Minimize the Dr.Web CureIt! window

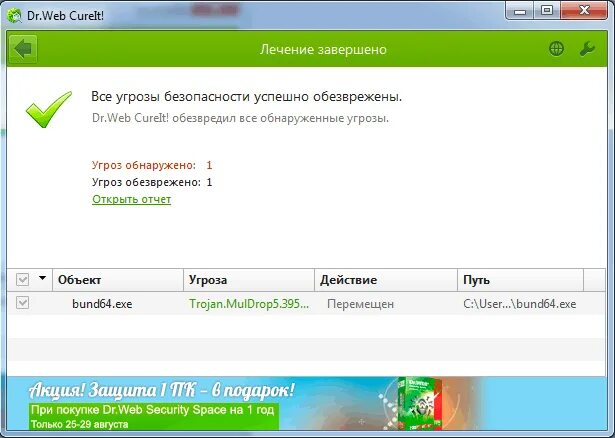point(520,11)
